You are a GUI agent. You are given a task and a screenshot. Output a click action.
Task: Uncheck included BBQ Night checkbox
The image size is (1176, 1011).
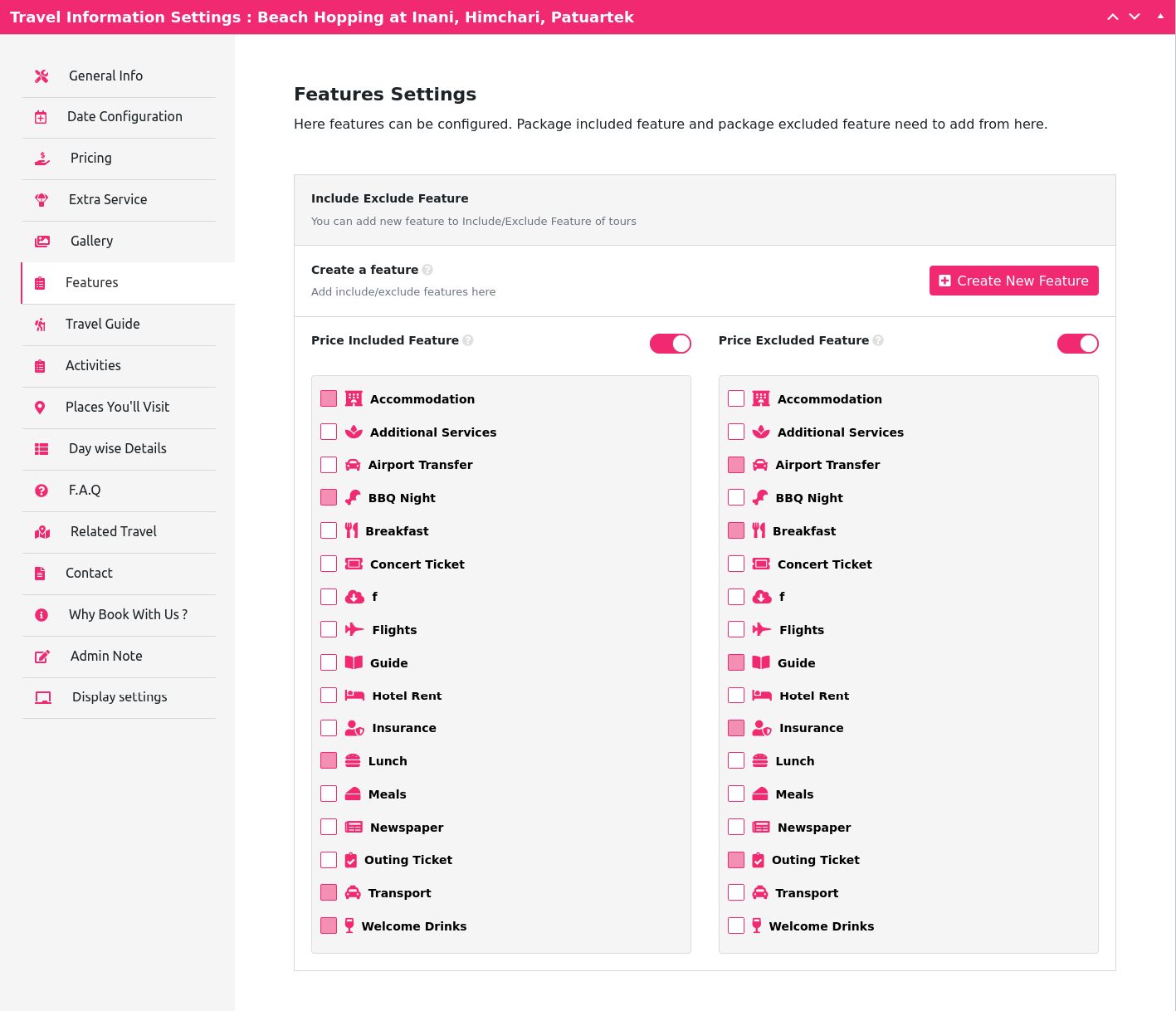329,497
